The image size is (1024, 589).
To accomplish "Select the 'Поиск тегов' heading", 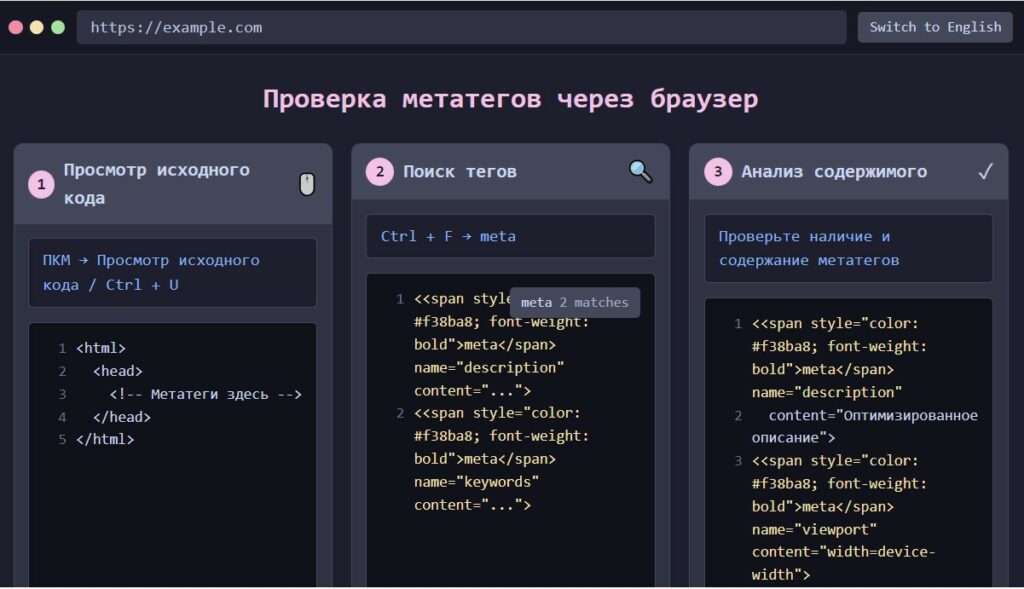I will [x=460, y=172].
